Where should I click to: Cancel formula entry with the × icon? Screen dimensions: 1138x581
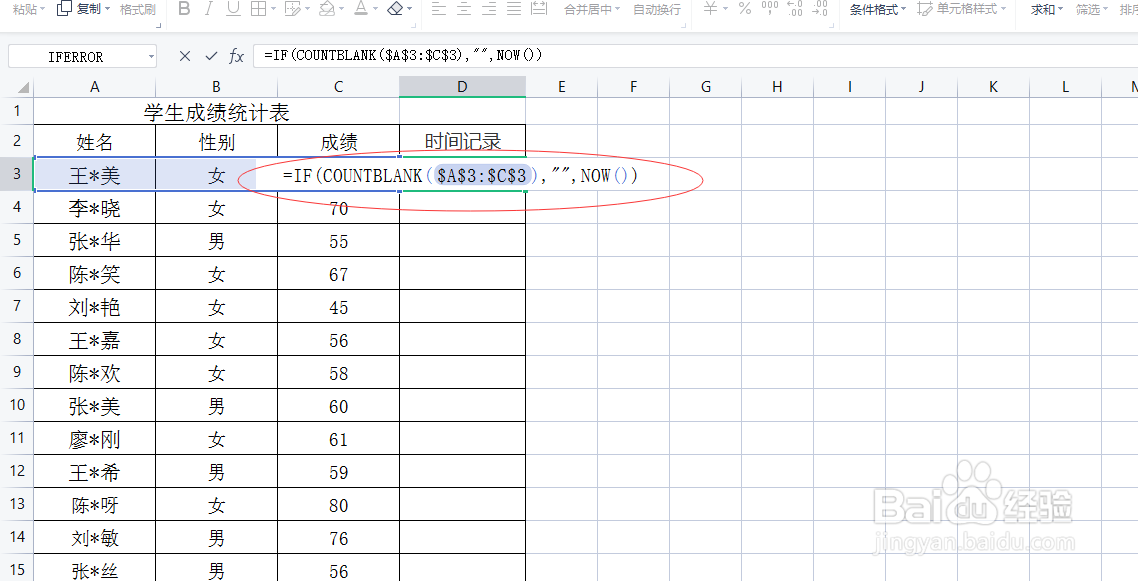185,54
